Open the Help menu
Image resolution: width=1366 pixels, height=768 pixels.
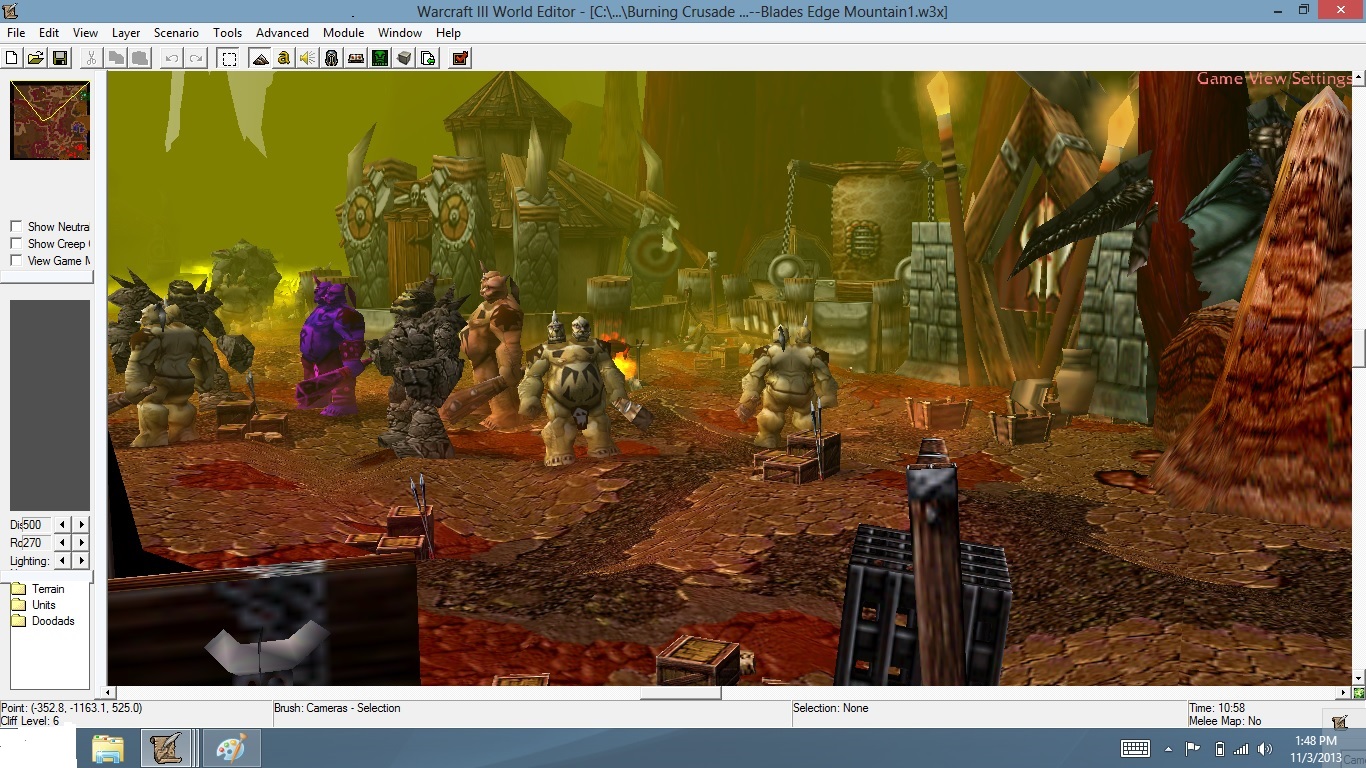(x=448, y=33)
